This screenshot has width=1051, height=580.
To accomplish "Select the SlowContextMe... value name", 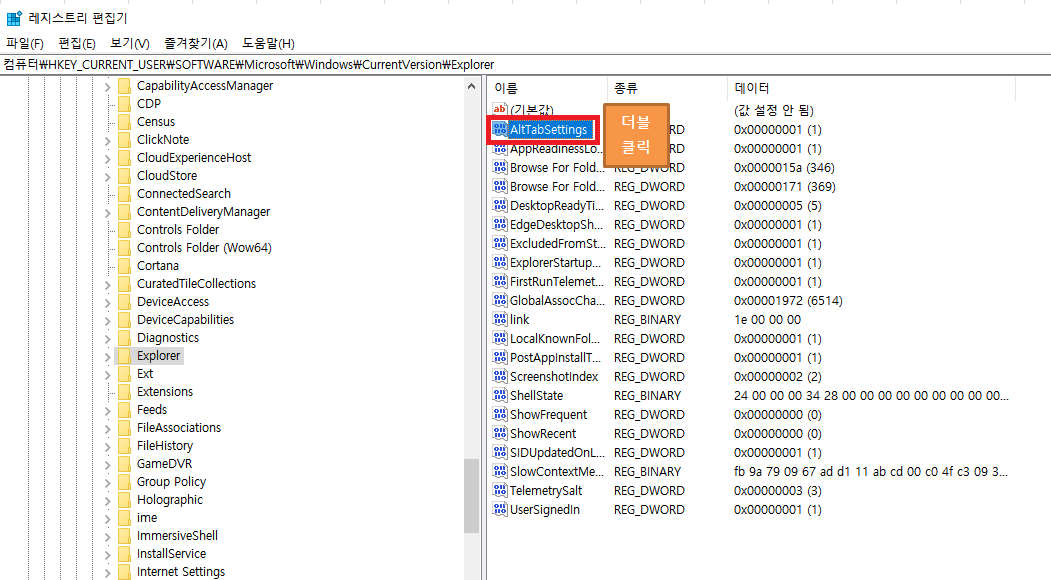I will pyautogui.click(x=557, y=471).
